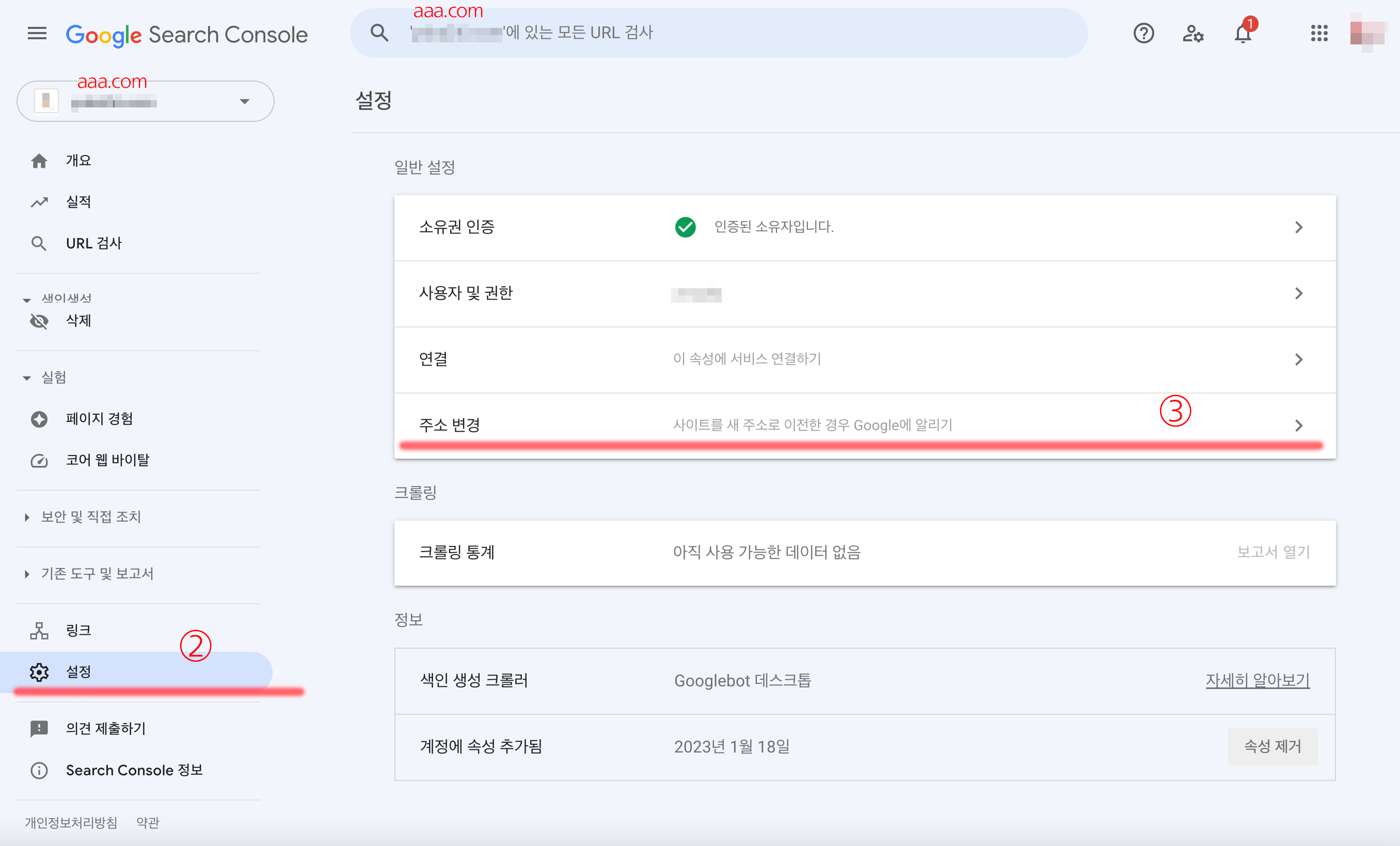
Task: Open the Google apps grid
Action: click(1319, 34)
